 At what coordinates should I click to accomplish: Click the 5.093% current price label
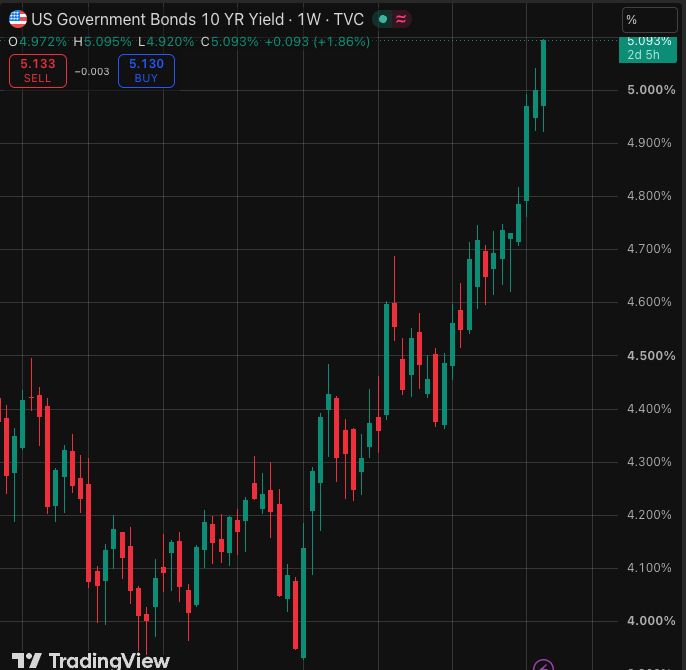click(648, 48)
